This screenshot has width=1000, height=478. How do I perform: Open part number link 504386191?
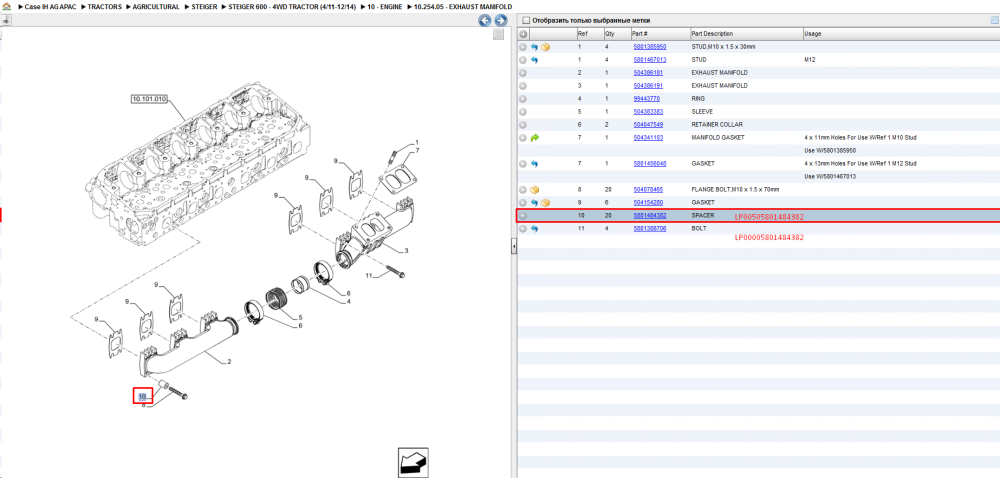[x=648, y=86]
